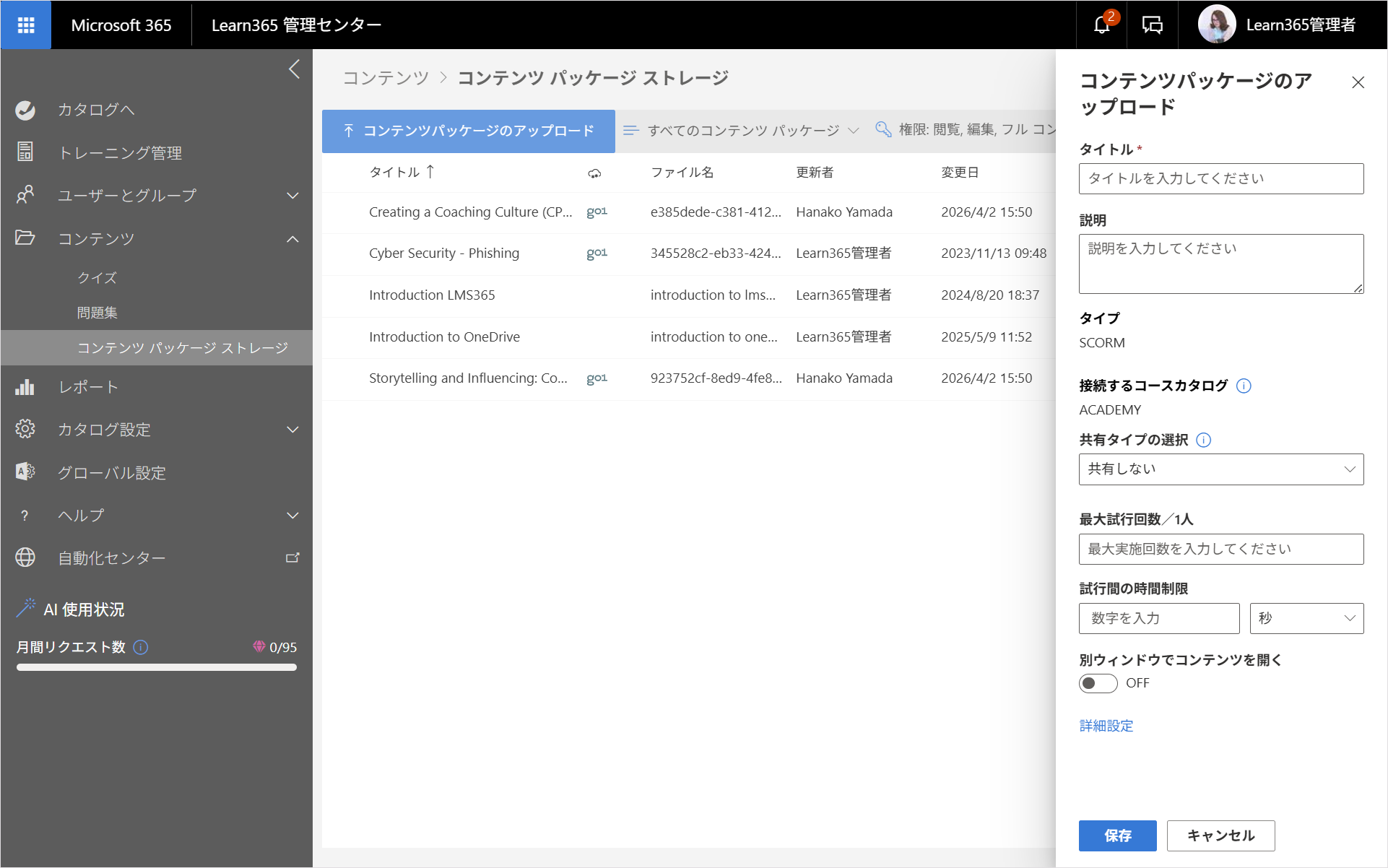Sort by タイトル column header

(x=402, y=172)
